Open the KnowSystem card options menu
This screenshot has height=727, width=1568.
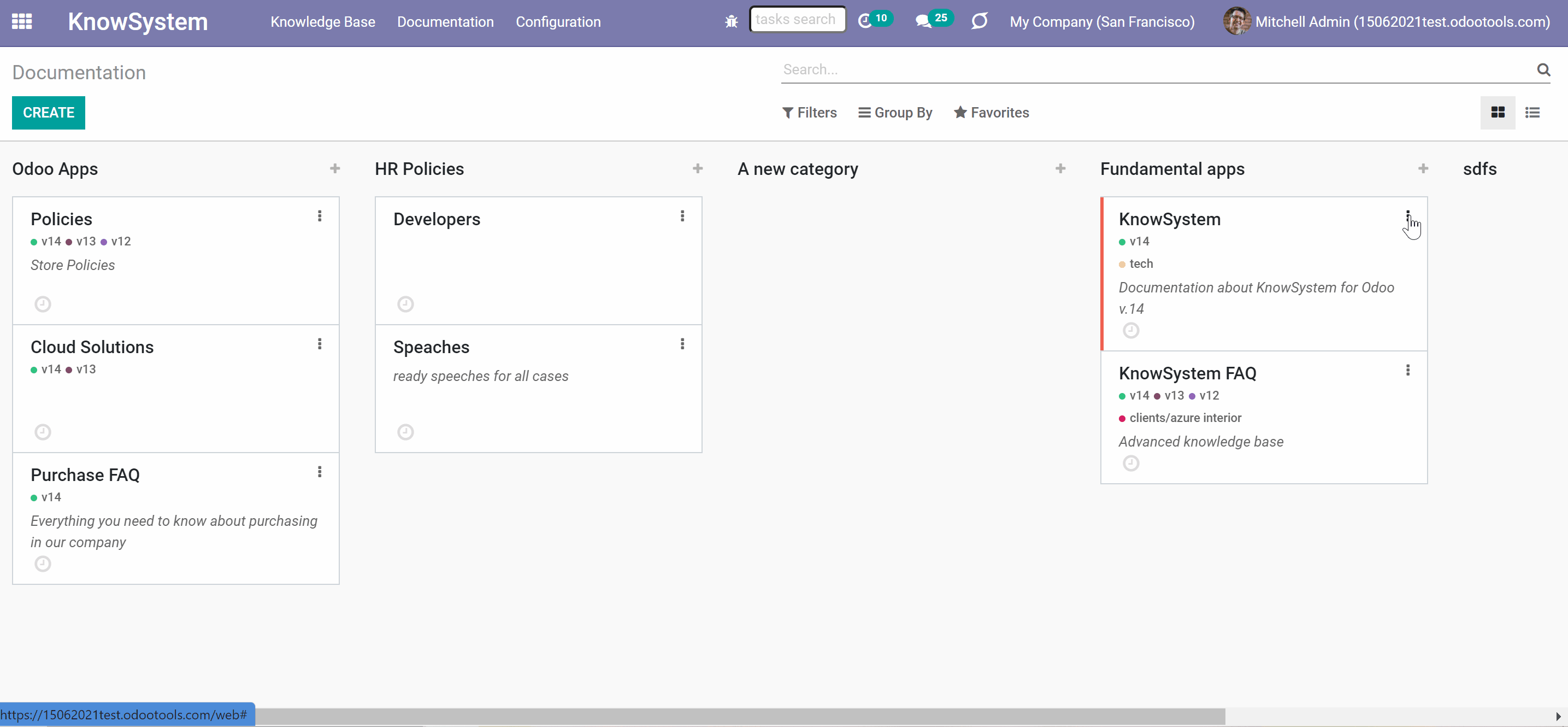click(1408, 216)
